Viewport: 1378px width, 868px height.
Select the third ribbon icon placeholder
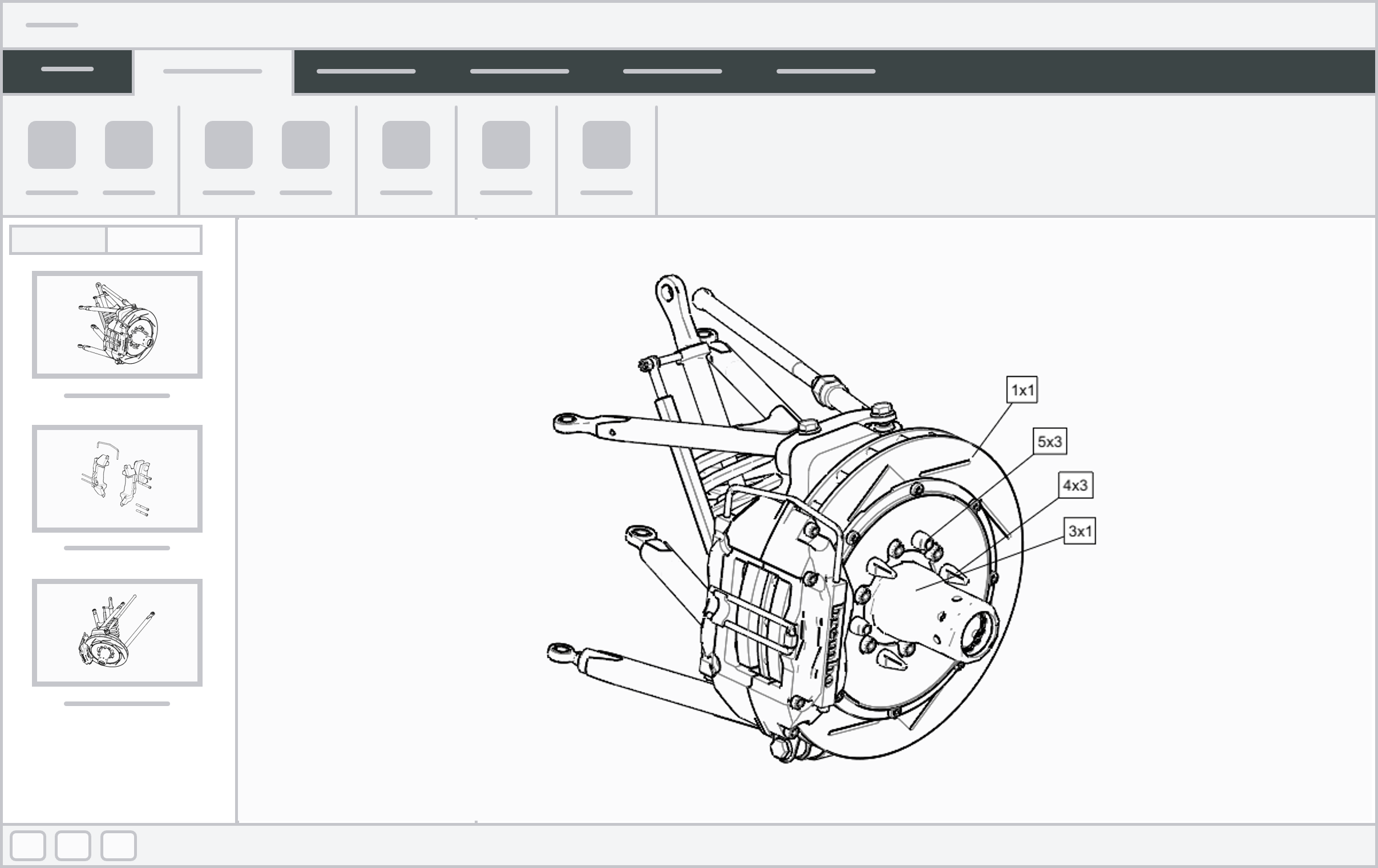pyautogui.click(x=229, y=145)
